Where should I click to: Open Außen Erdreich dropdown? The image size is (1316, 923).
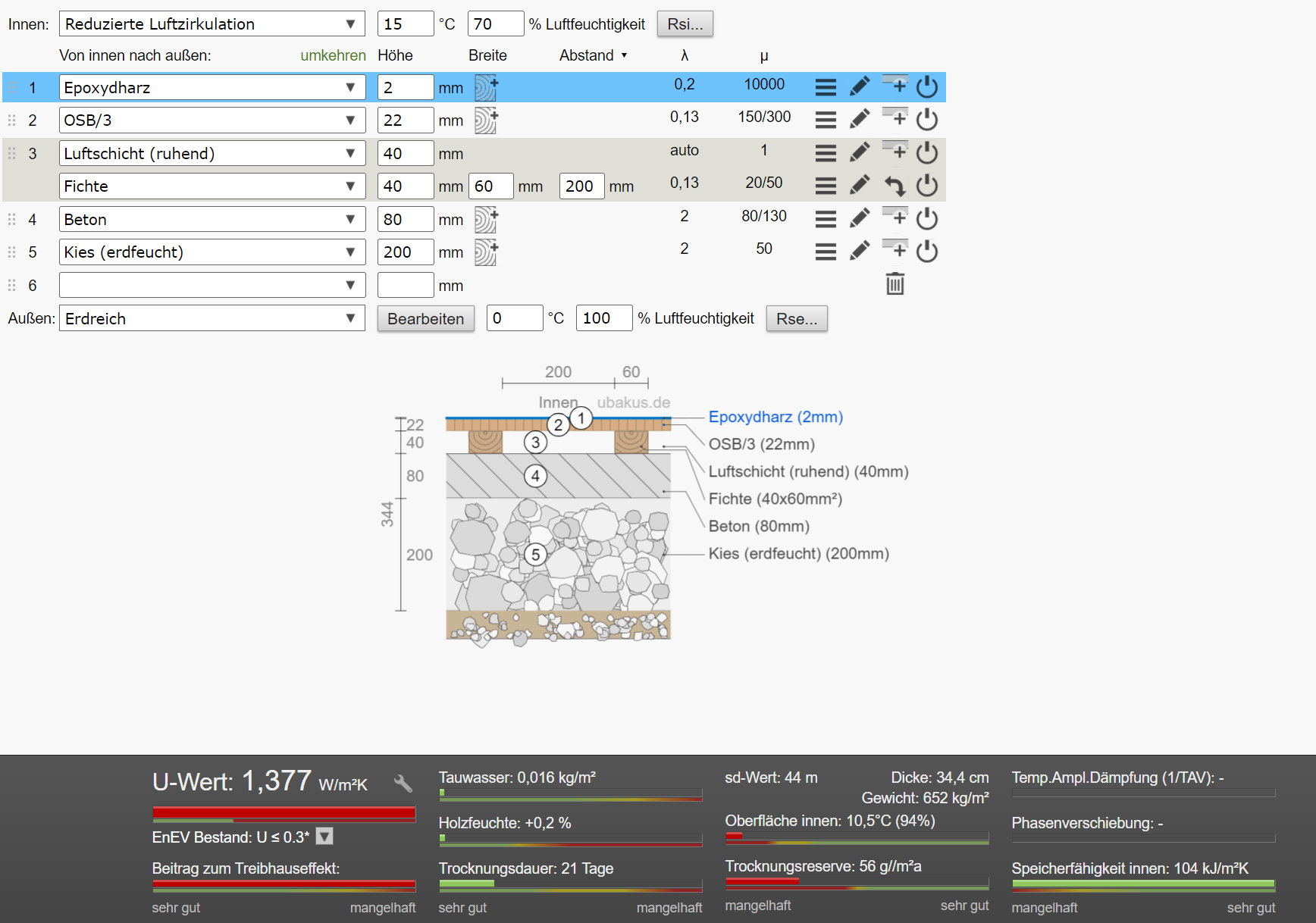pos(212,318)
